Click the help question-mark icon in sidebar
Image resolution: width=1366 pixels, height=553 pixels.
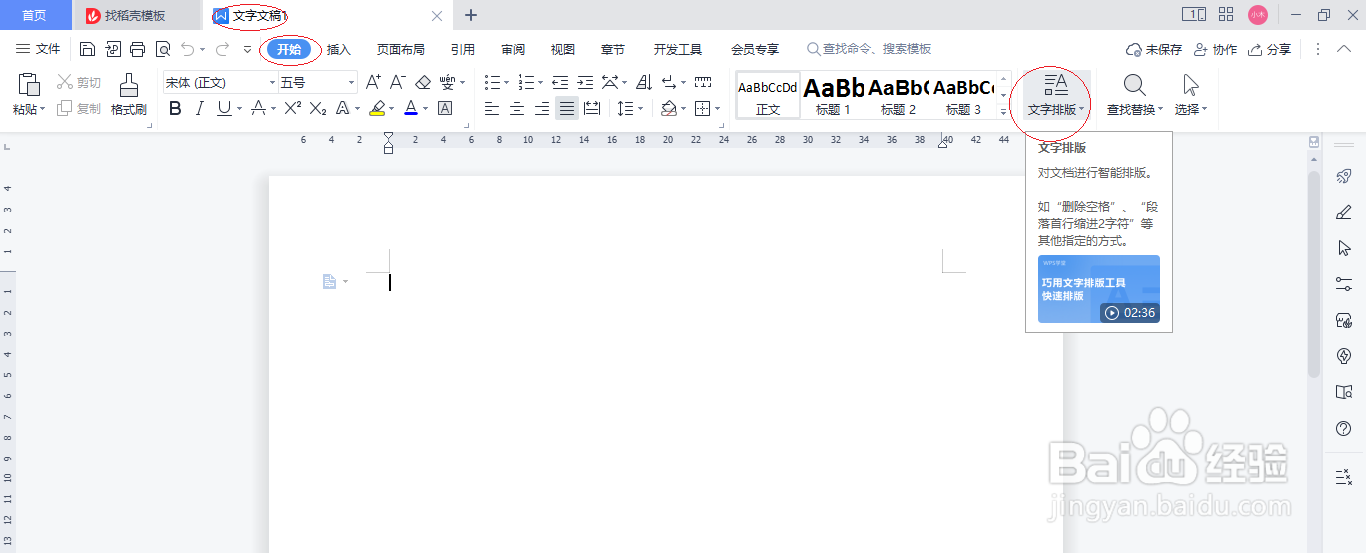(x=1344, y=428)
